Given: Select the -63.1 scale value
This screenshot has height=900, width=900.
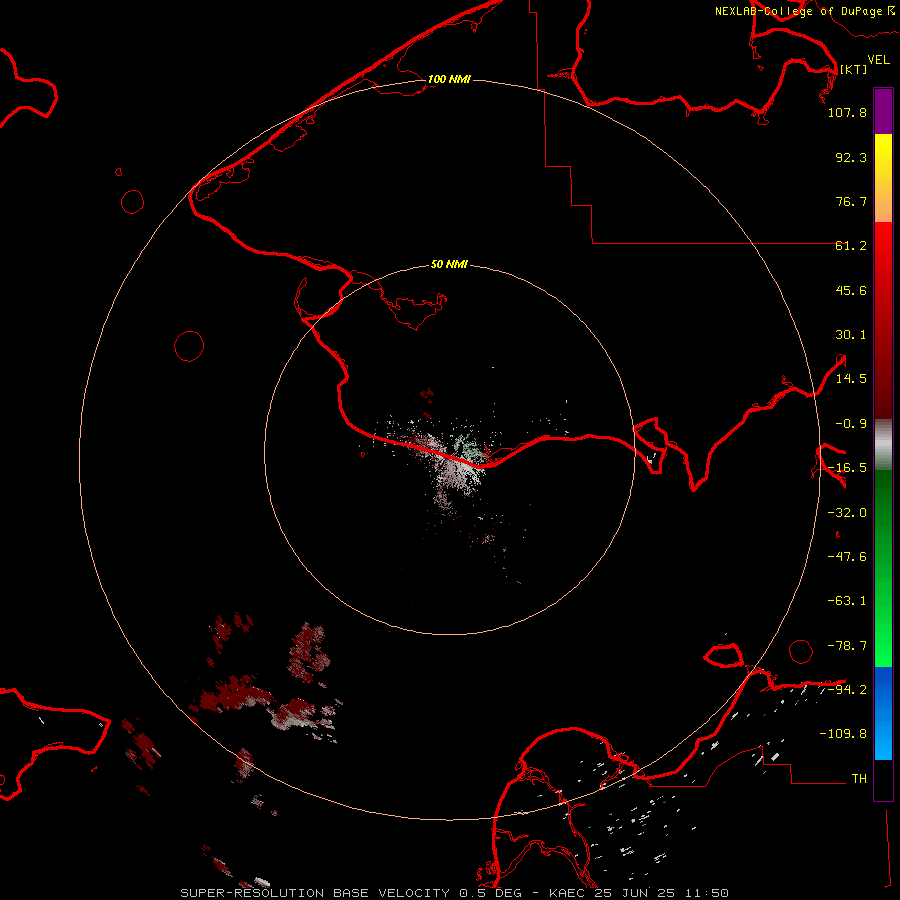Looking at the screenshot, I should click(x=847, y=601).
